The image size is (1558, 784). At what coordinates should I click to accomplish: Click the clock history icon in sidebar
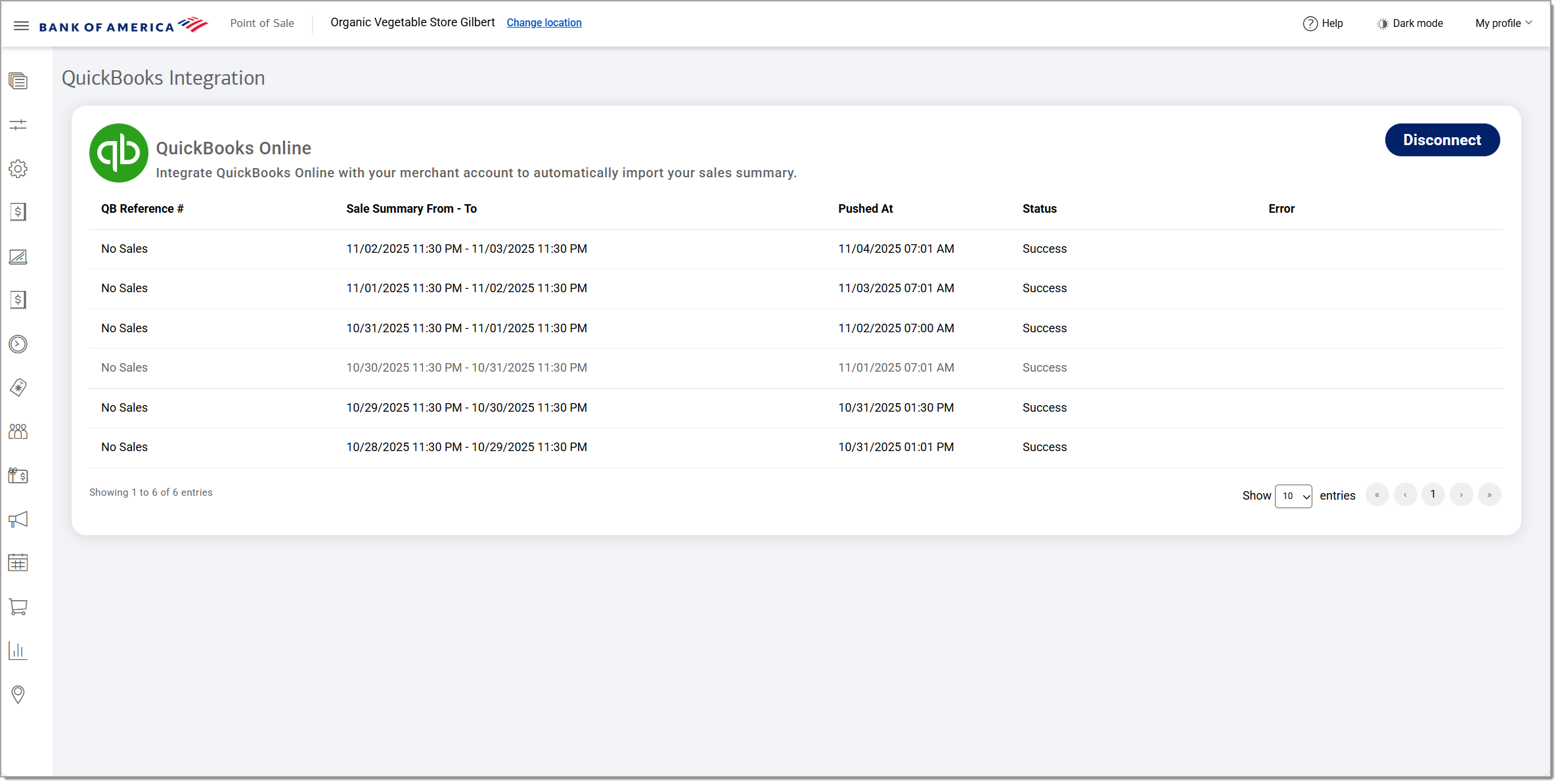(x=18, y=344)
